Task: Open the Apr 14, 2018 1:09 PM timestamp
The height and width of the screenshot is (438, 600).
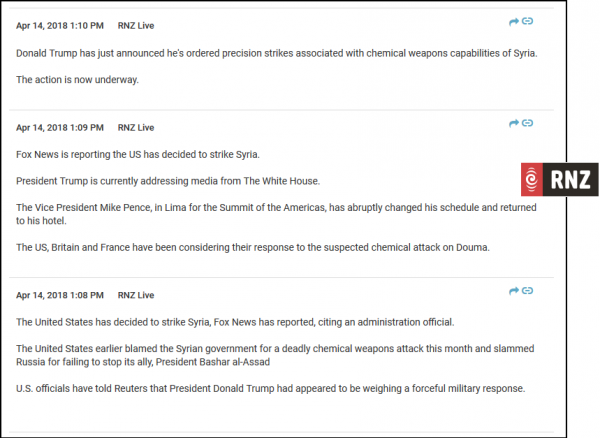Action: pyautogui.click(x=61, y=127)
